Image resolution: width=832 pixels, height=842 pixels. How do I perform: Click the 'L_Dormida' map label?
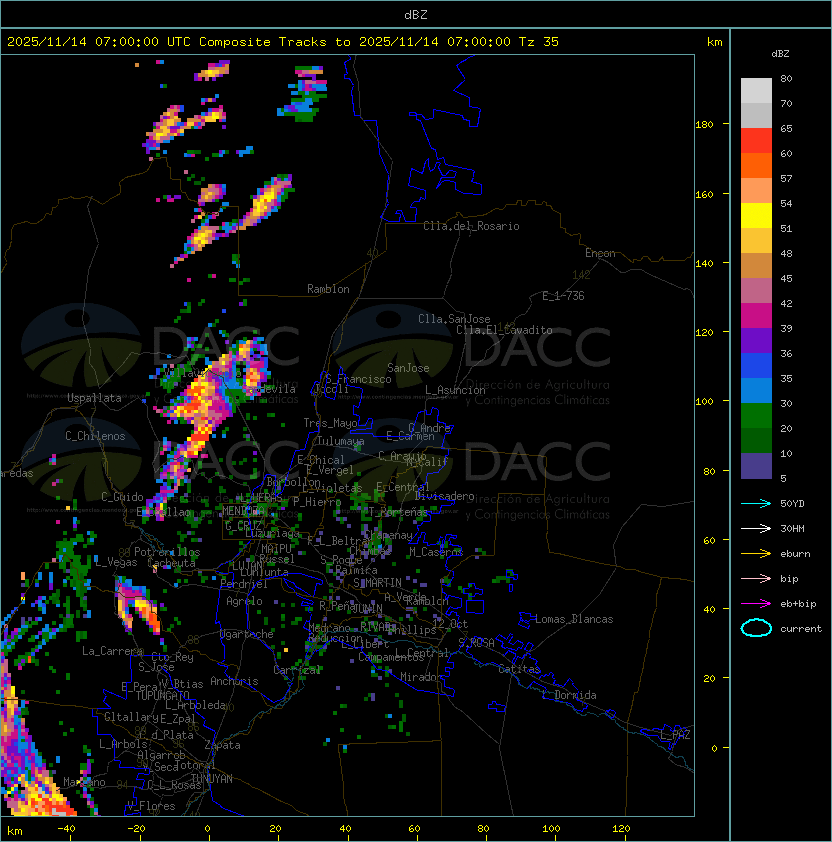(569, 695)
